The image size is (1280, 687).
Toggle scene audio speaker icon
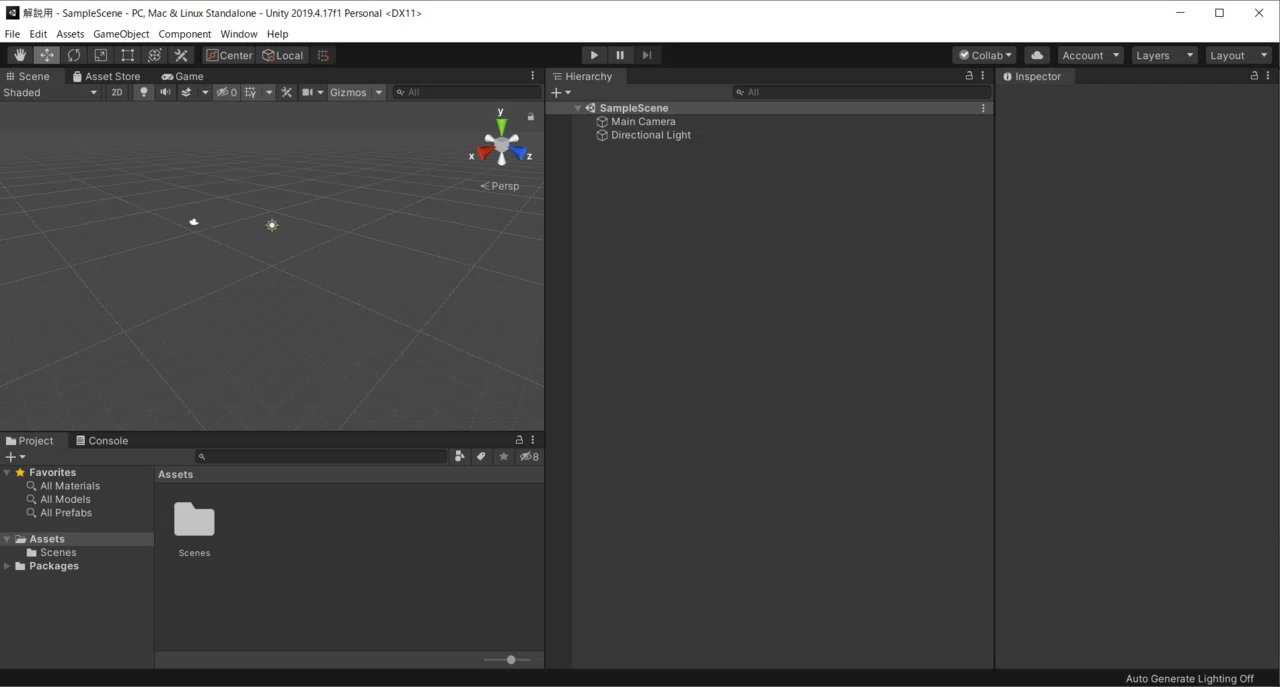point(165,92)
